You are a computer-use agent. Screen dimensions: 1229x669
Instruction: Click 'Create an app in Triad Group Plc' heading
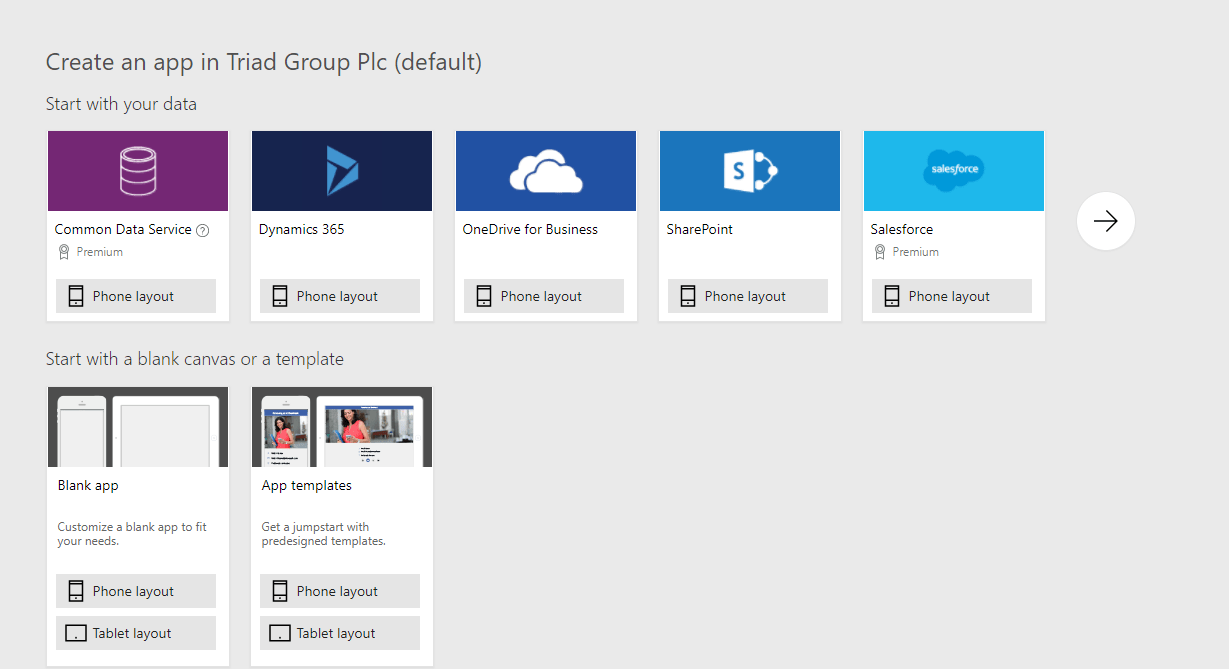point(264,62)
